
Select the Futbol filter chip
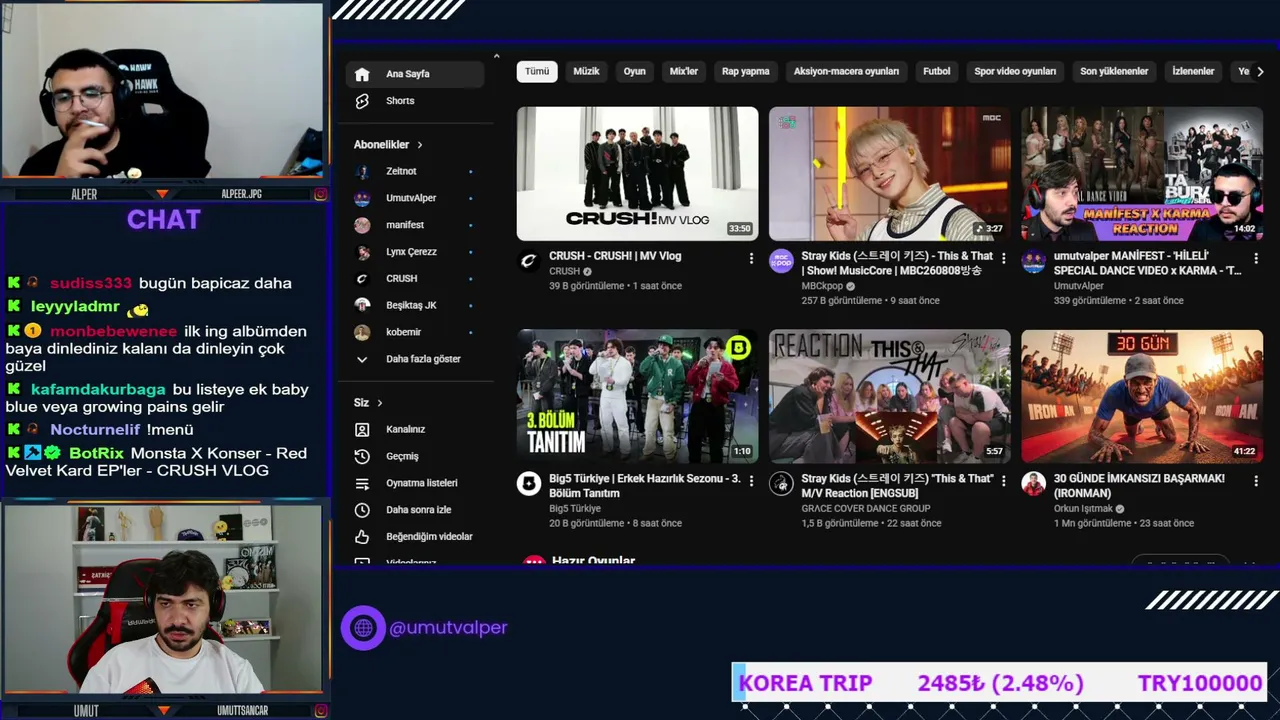coord(937,72)
